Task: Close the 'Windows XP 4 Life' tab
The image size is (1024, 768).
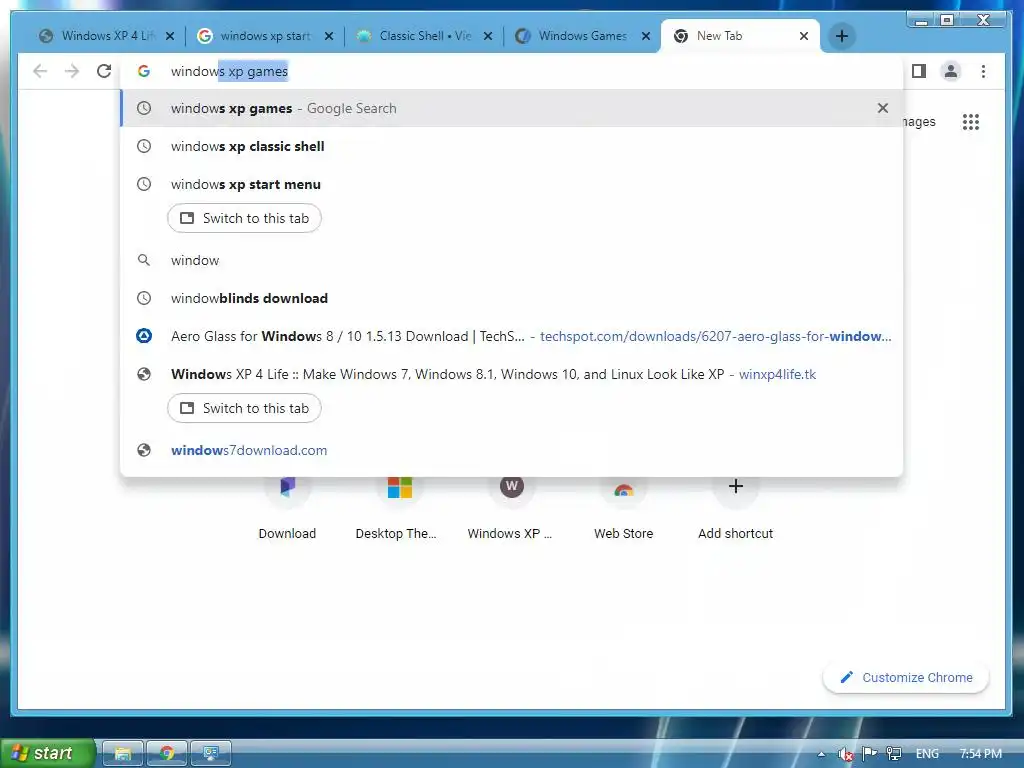Action: coord(170,36)
